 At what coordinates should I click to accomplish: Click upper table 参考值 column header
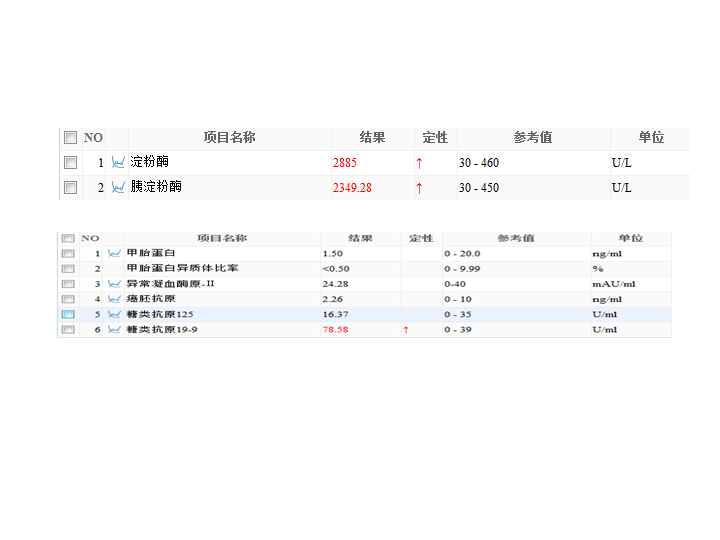[533, 137]
